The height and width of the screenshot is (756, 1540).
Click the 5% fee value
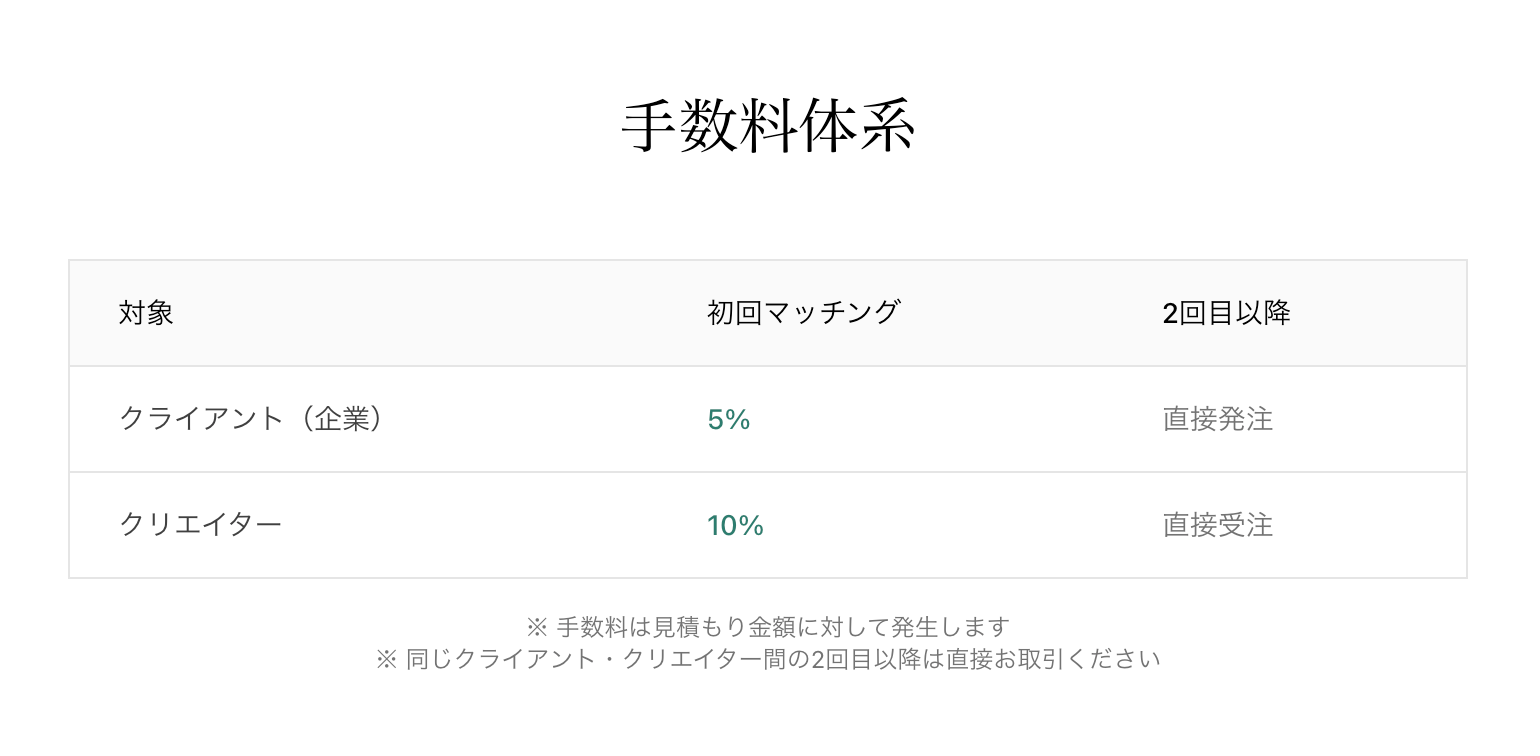(728, 420)
